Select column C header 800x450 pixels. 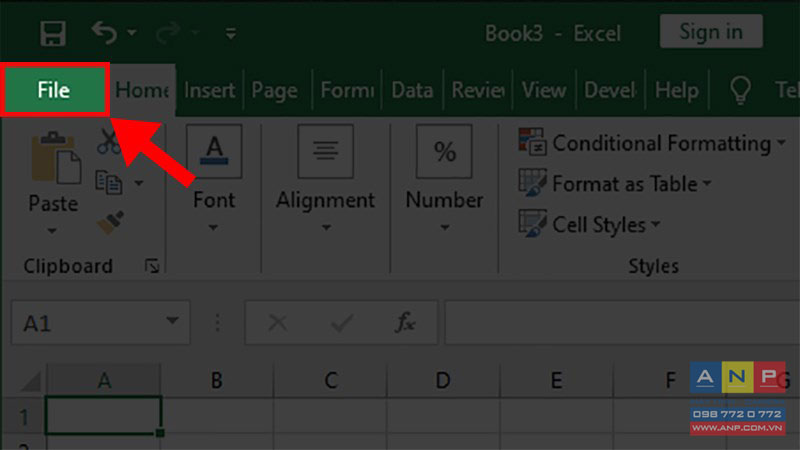point(331,380)
